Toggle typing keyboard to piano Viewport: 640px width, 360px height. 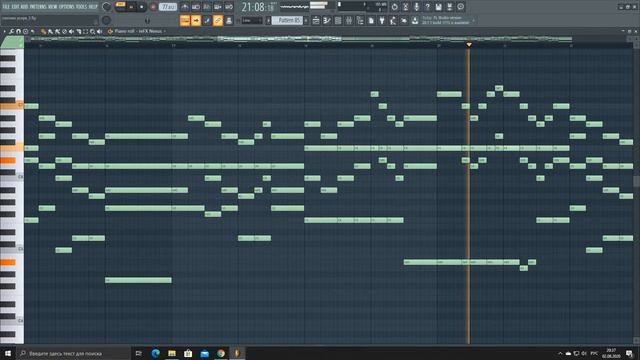coord(185,20)
